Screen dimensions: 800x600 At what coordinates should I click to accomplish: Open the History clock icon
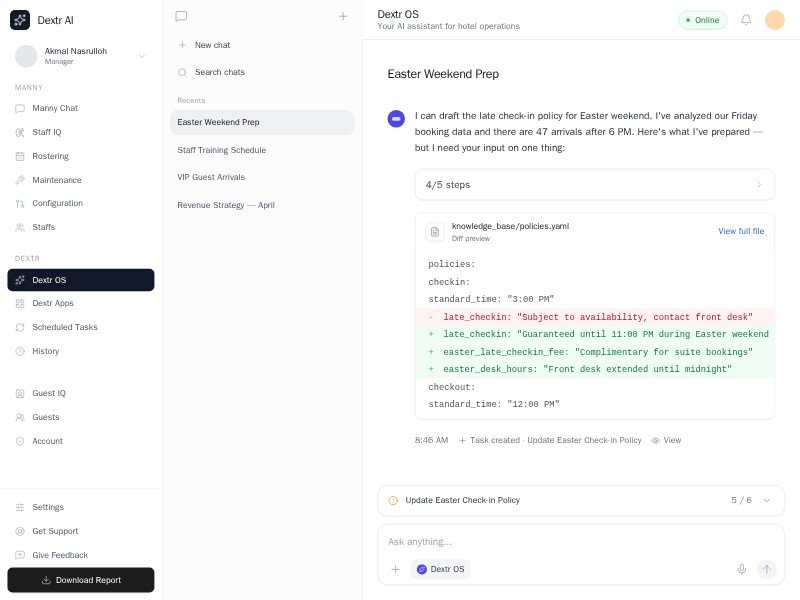(x=20, y=351)
